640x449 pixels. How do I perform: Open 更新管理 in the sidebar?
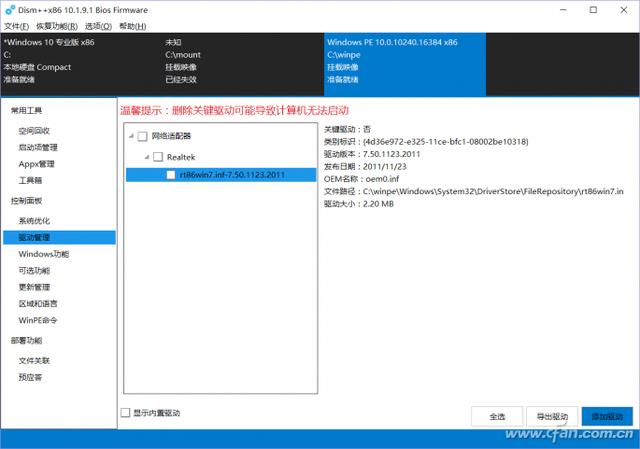point(34,287)
